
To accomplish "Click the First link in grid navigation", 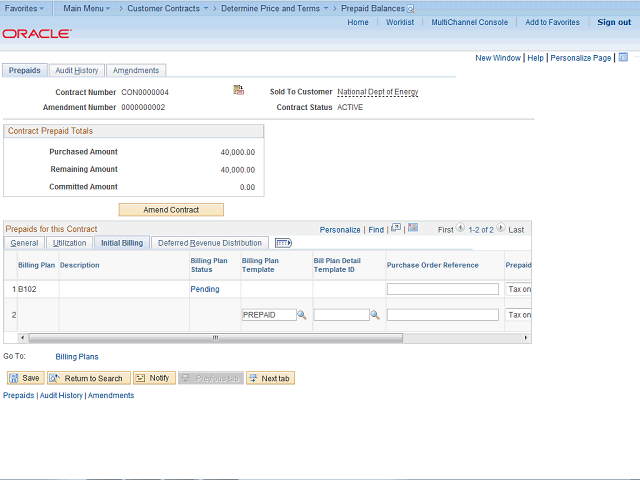I will [x=445, y=230].
